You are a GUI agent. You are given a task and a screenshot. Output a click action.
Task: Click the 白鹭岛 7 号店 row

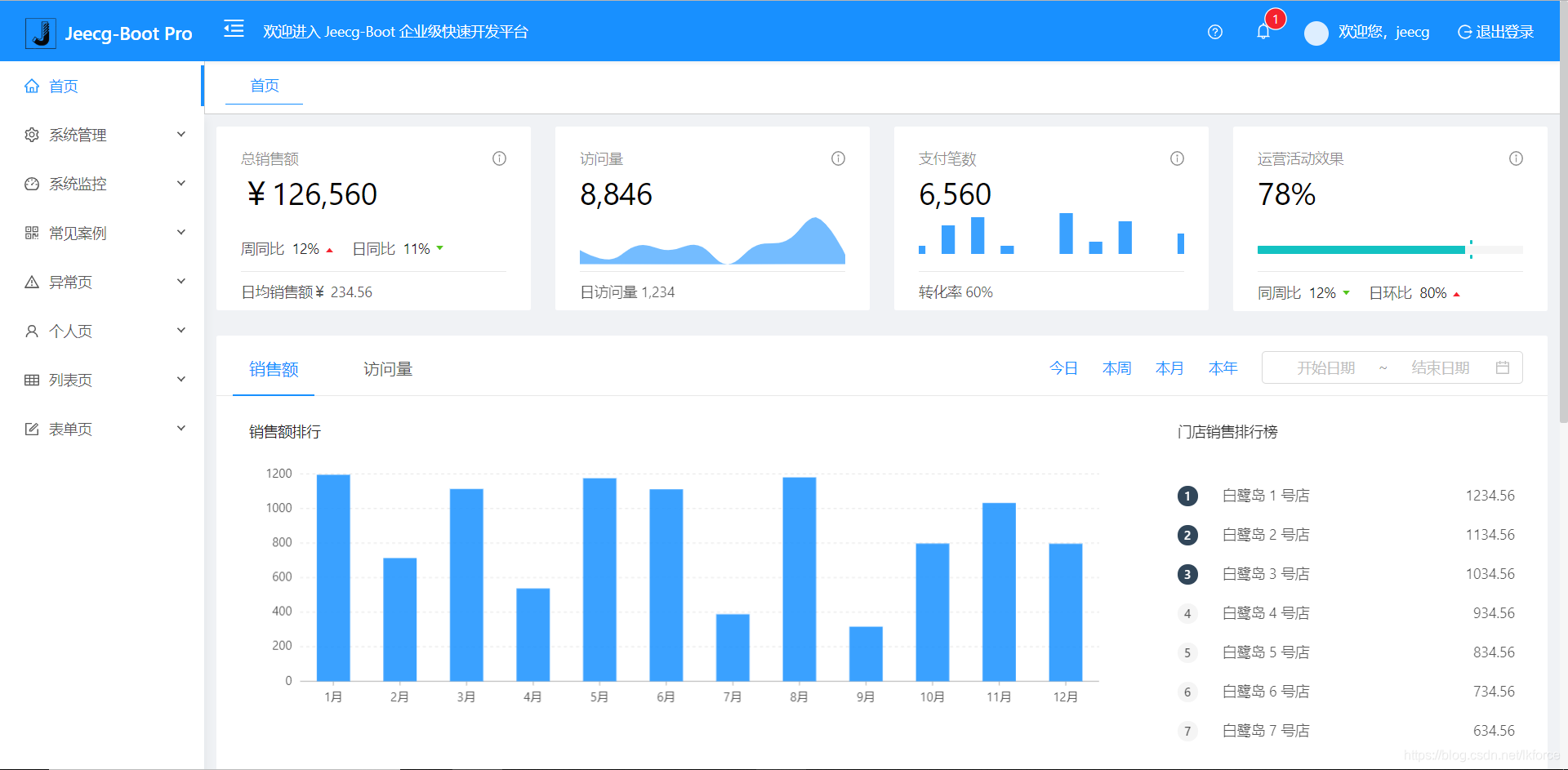1346,731
